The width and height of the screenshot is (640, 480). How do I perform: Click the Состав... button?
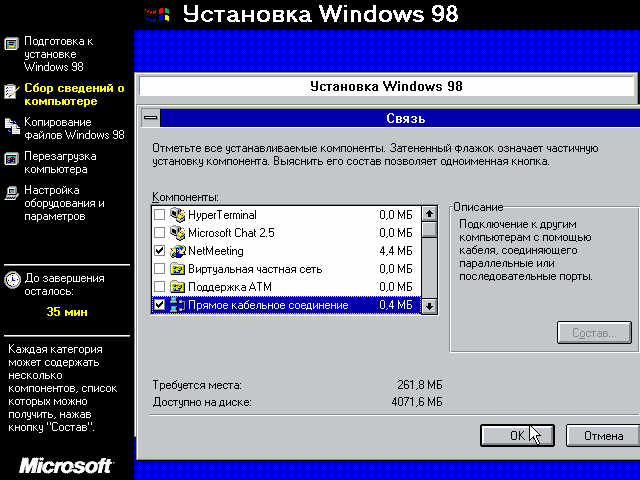click(x=594, y=333)
